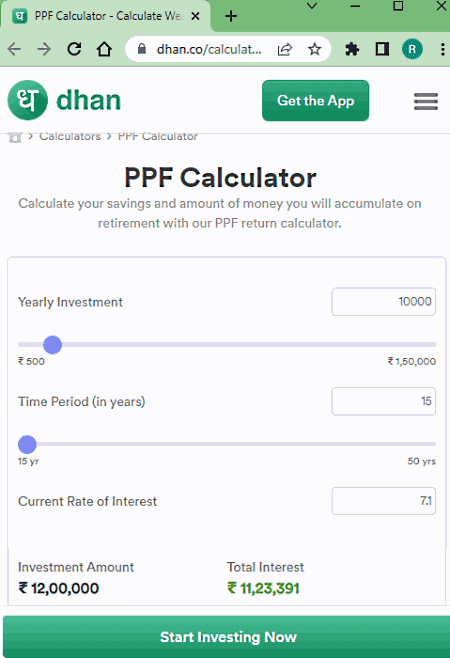Open the Chrome three-dot menu
The width and height of the screenshot is (450, 658).
pos(442,49)
